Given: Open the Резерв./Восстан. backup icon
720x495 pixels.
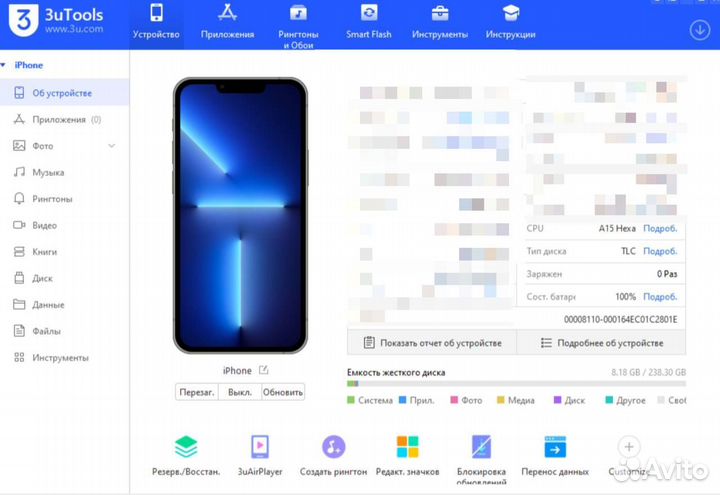Looking at the screenshot, I should pyautogui.click(x=186, y=447).
